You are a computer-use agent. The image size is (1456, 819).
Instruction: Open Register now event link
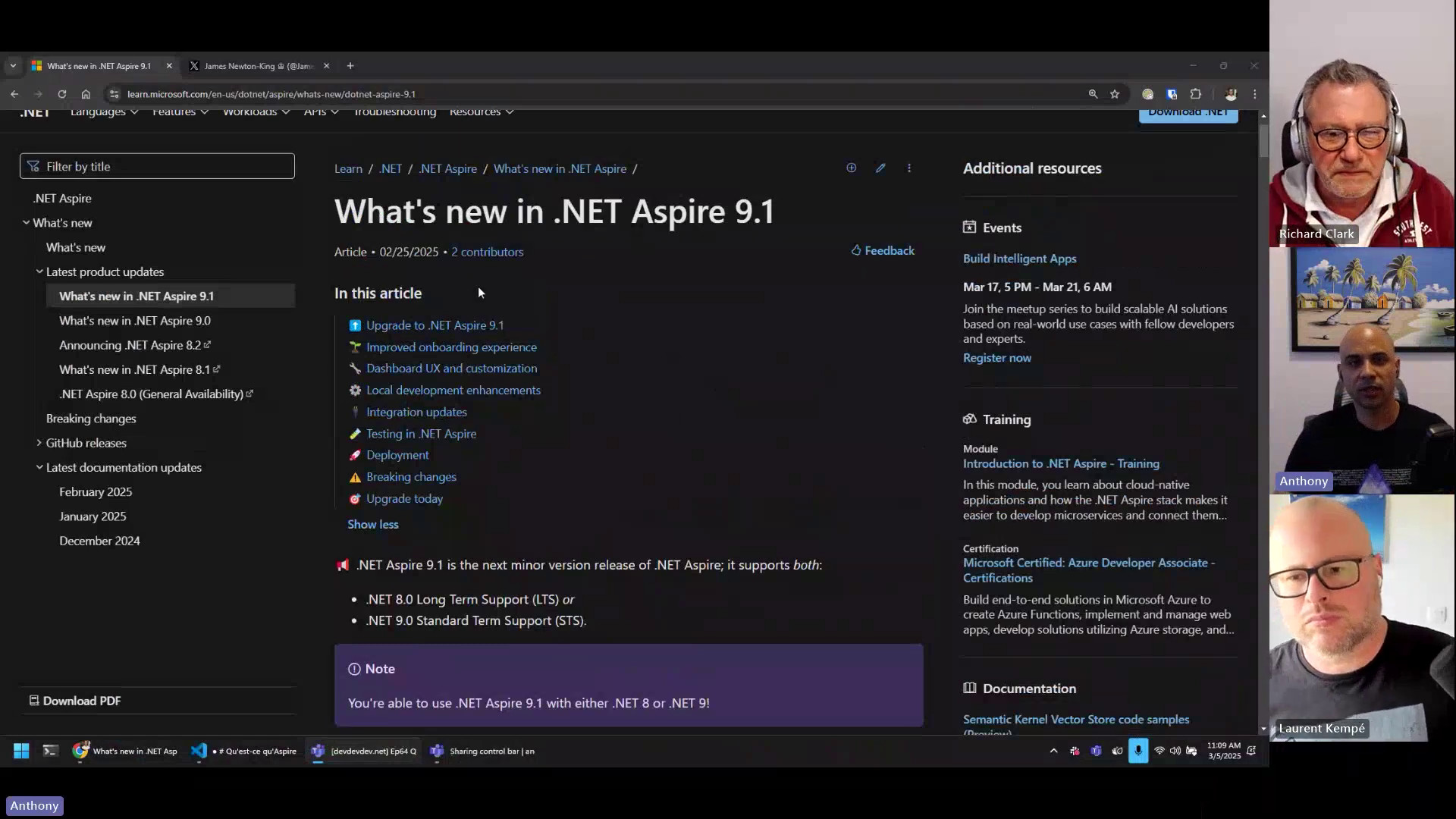click(996, 358)
